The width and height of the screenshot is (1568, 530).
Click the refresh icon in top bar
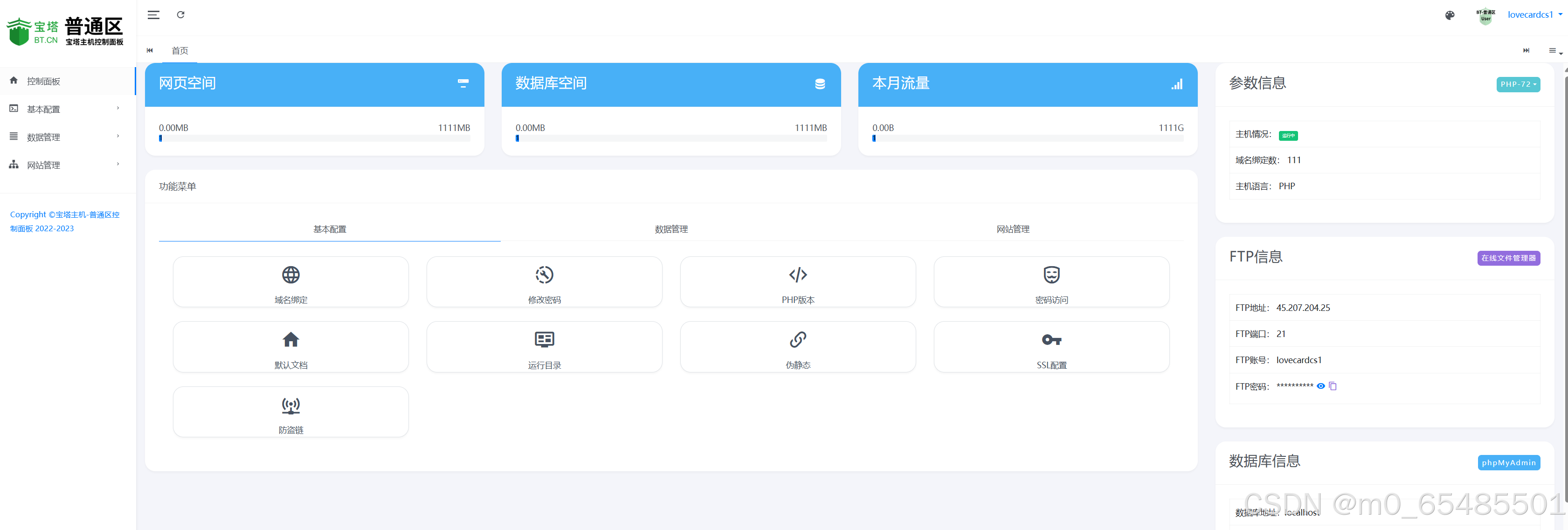[x=181, y=14]
